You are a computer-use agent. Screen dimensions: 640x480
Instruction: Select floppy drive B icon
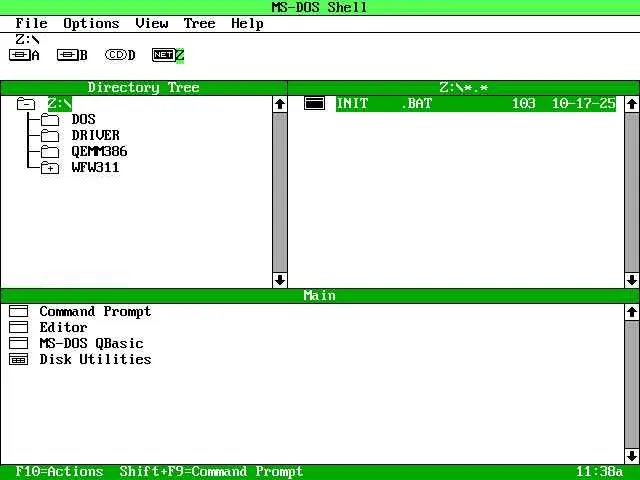pos(67,55)
